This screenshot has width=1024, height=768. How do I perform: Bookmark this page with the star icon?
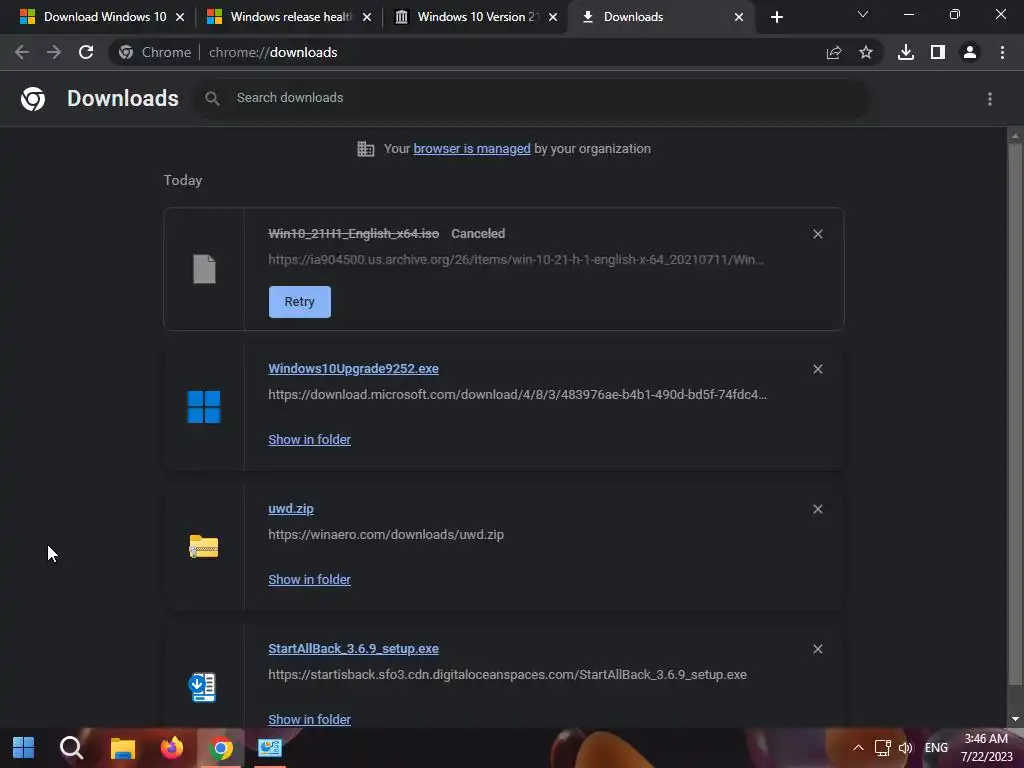(866, 52)
